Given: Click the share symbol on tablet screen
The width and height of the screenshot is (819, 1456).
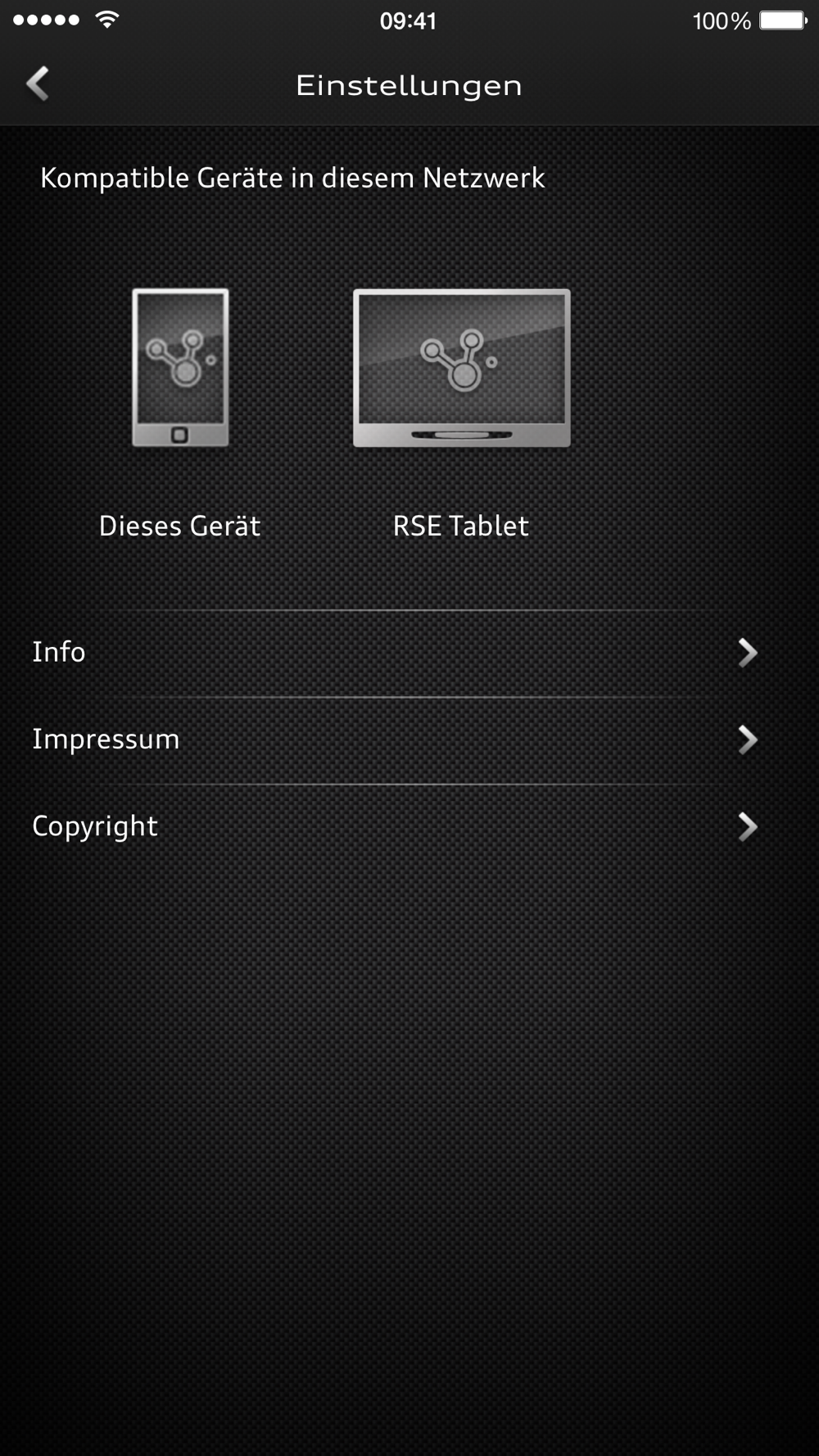Looking at the screenshot, I should tap(459, 359).
